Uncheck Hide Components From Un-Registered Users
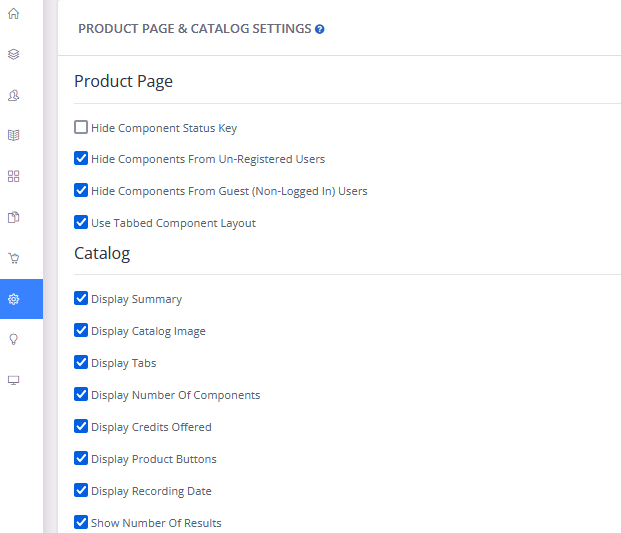The image size is (621, 533). point(81,158)
